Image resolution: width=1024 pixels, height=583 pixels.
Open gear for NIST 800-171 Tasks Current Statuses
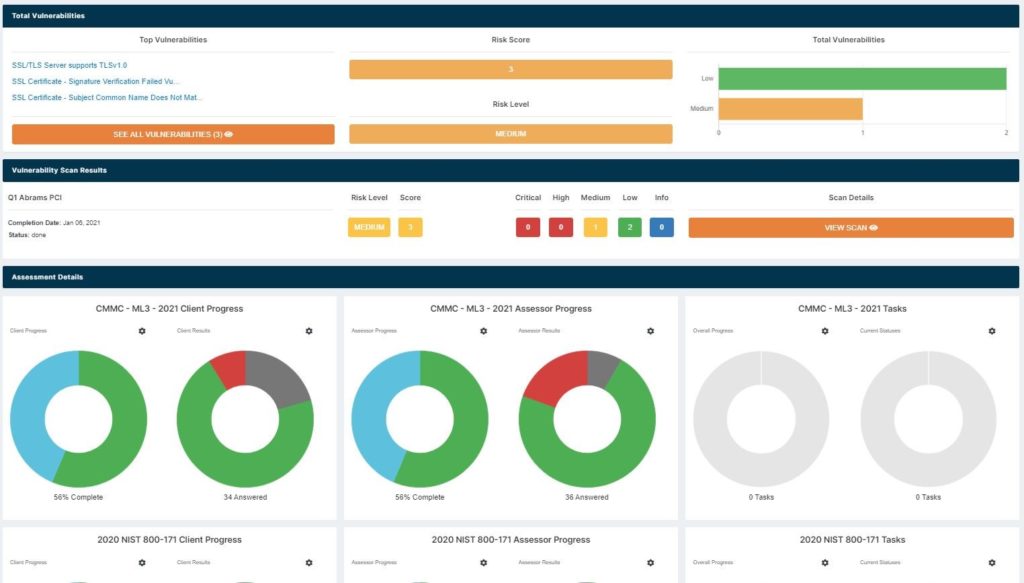[x=992, y=563]
